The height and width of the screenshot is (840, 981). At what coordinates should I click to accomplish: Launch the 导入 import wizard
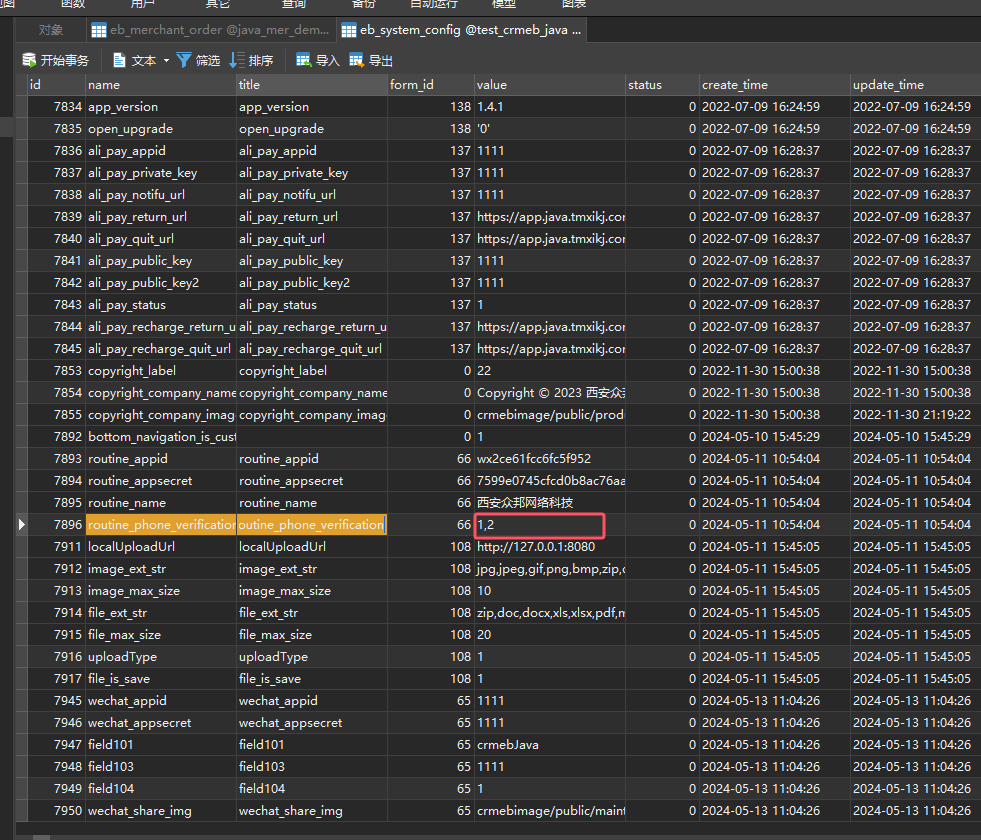[x=317, y=60]
